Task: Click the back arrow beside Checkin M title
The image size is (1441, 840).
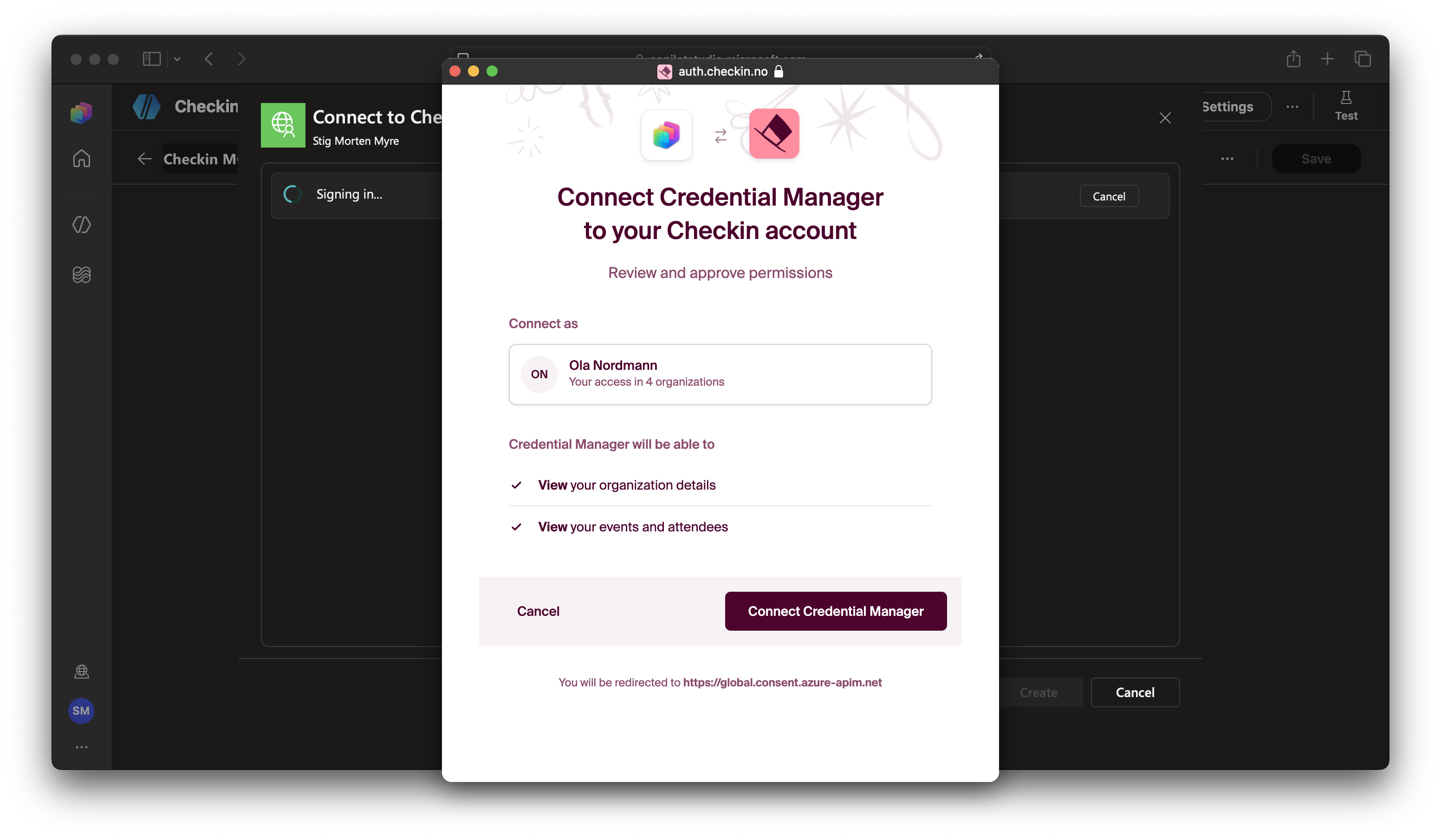Action: (x=145, y=159)
